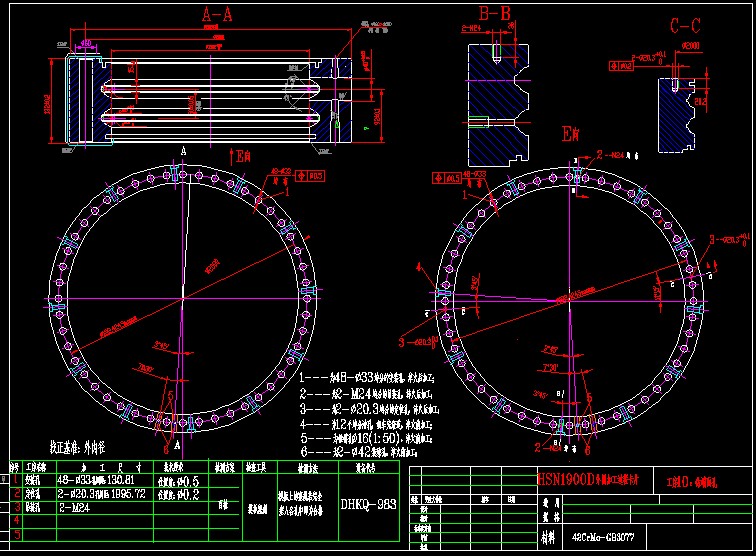Click the ø0.5 cell in table row 1
This screenshot has width=756, height=556.
pyautogui.click(x=181, y=481)
